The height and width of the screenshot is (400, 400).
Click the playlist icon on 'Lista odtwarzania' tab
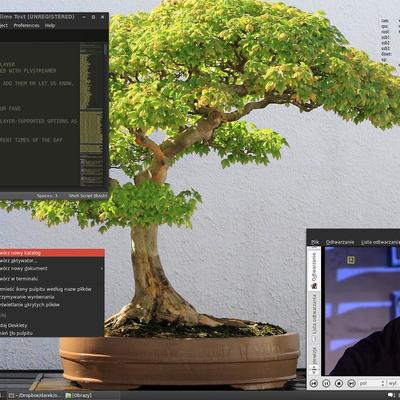(314, 338)
